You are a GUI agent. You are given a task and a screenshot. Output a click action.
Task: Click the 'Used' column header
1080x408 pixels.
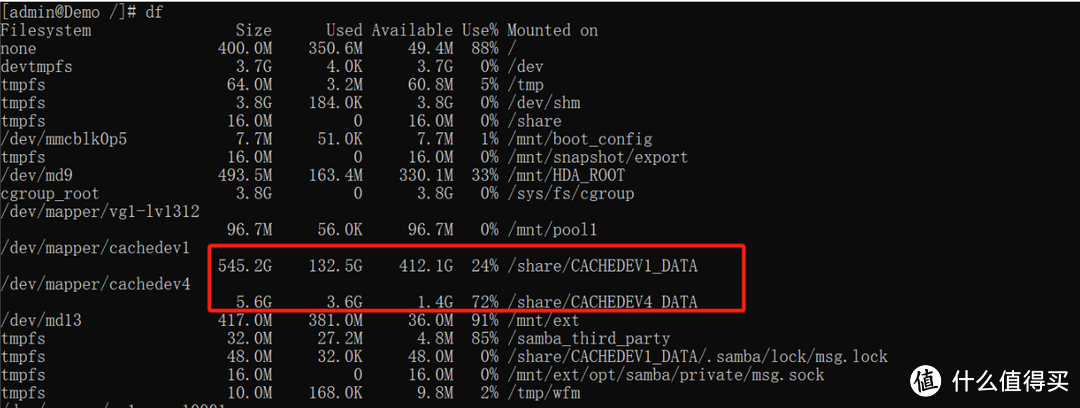[x=344, y=31]
